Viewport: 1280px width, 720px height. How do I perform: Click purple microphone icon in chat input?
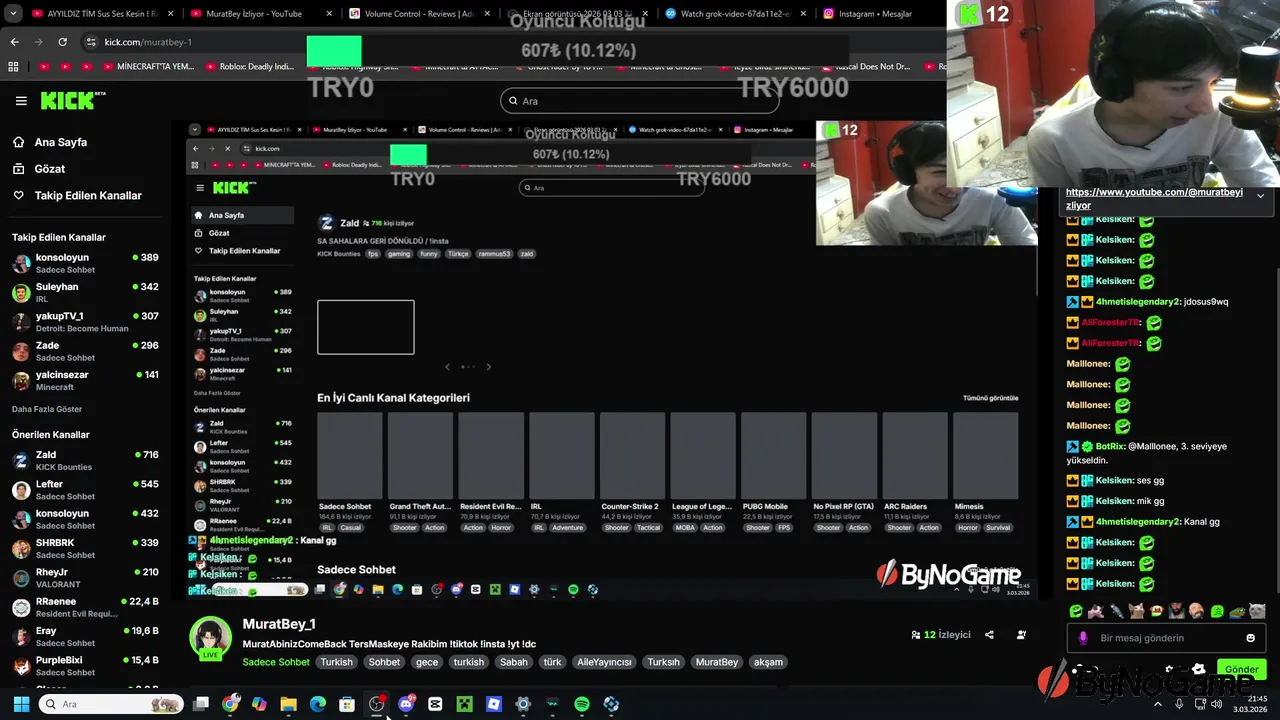click(x=1082, y=638)
